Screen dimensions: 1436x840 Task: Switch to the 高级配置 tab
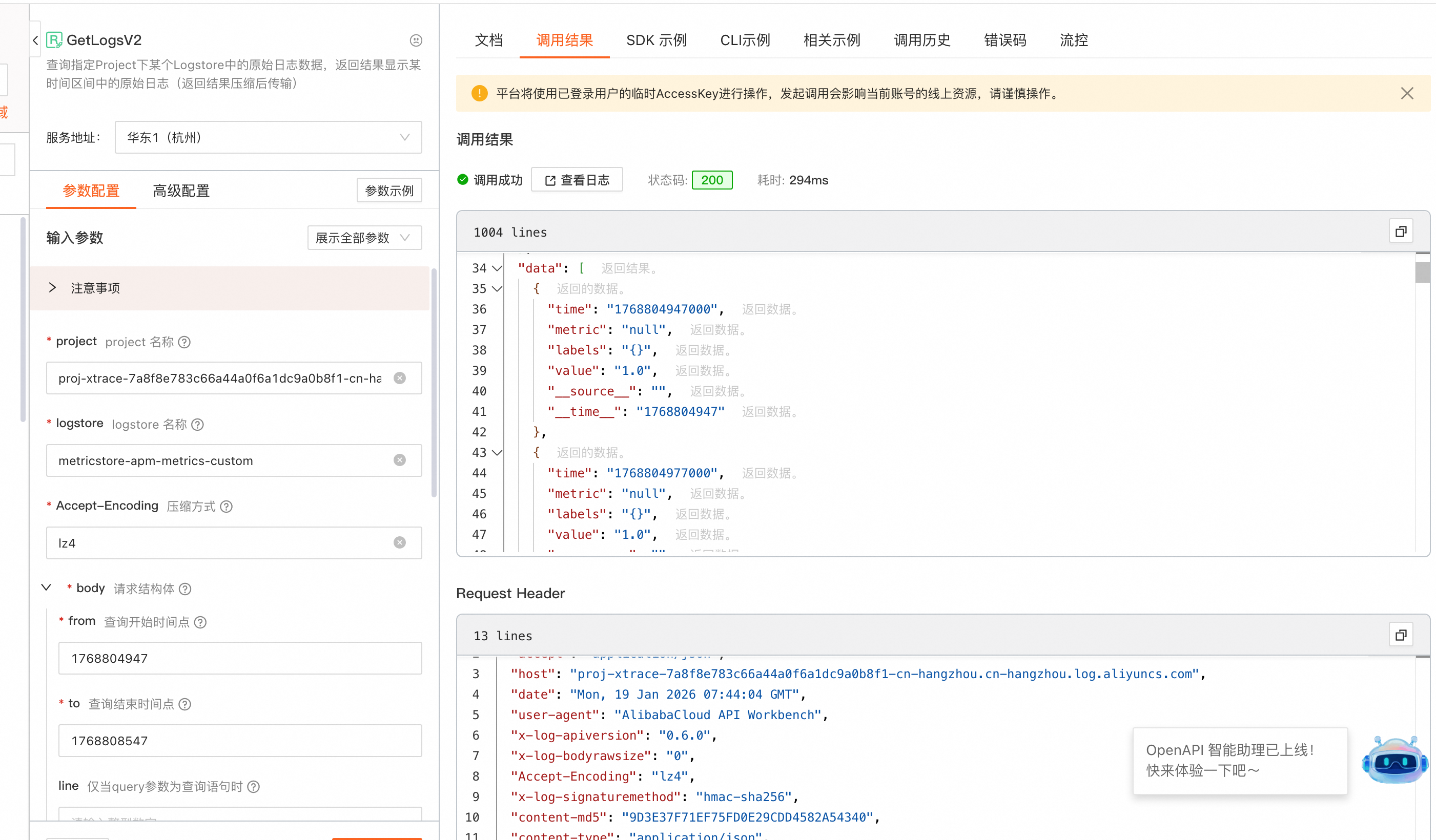(181, 191)
